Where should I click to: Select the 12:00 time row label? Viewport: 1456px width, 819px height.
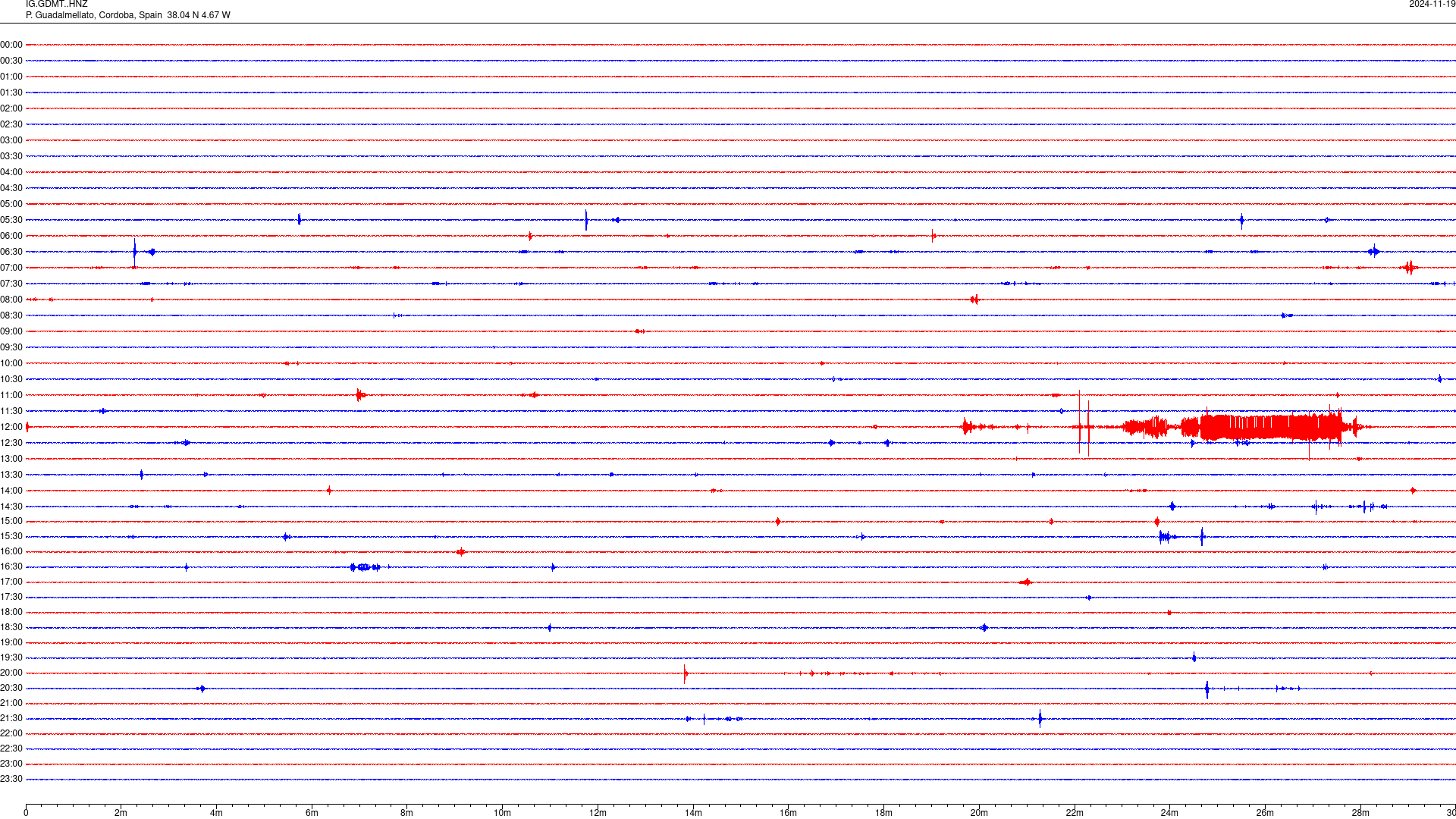point(11,427)
